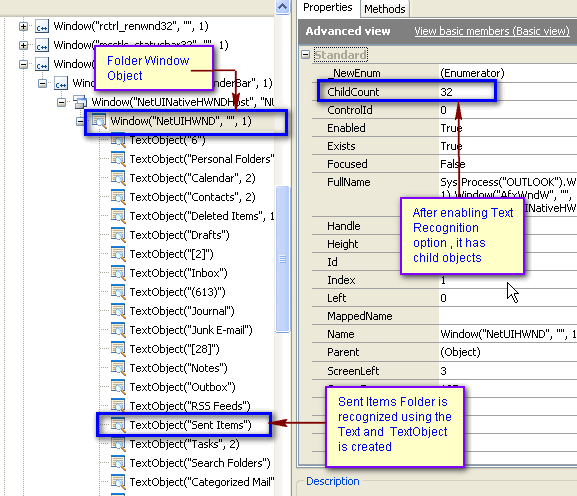Click the TextObject("Inbox") icon
577x496 pixels.
coord(118,273)
